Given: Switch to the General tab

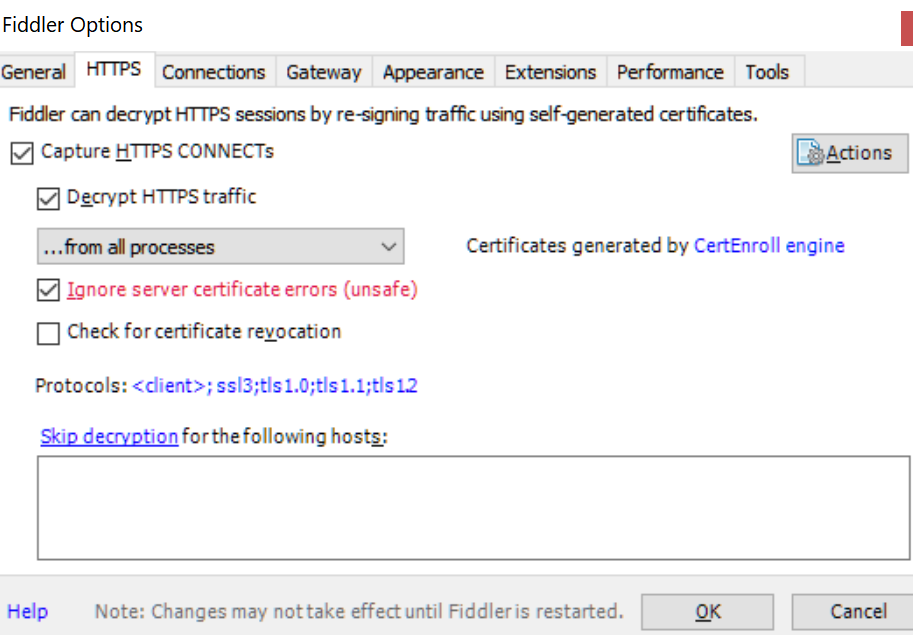Looking at the screenshot, I should pyautogui.click(x=34, y=72).
